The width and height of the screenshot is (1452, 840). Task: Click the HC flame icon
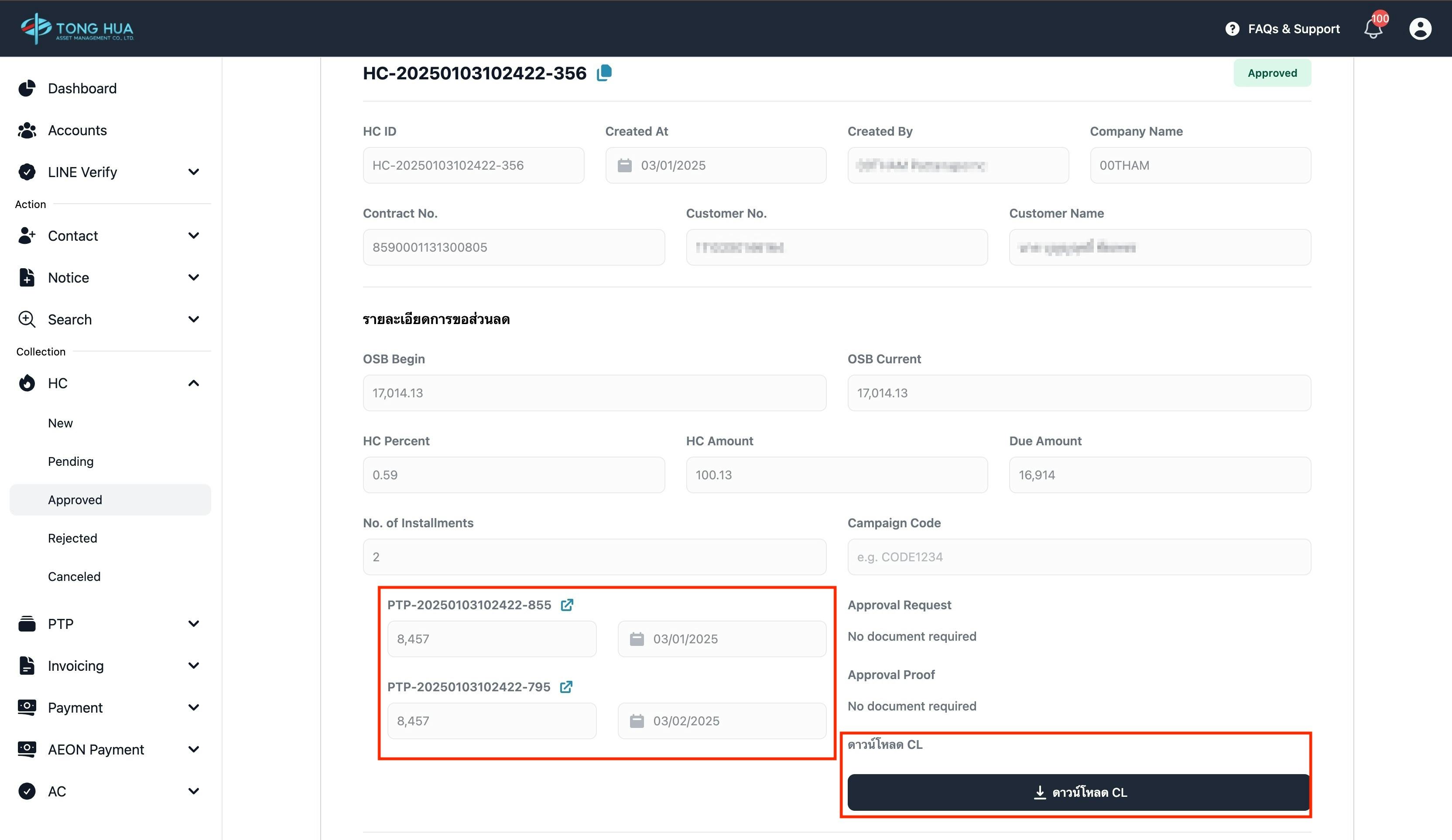pyautogui.click(x=27, y=383)
